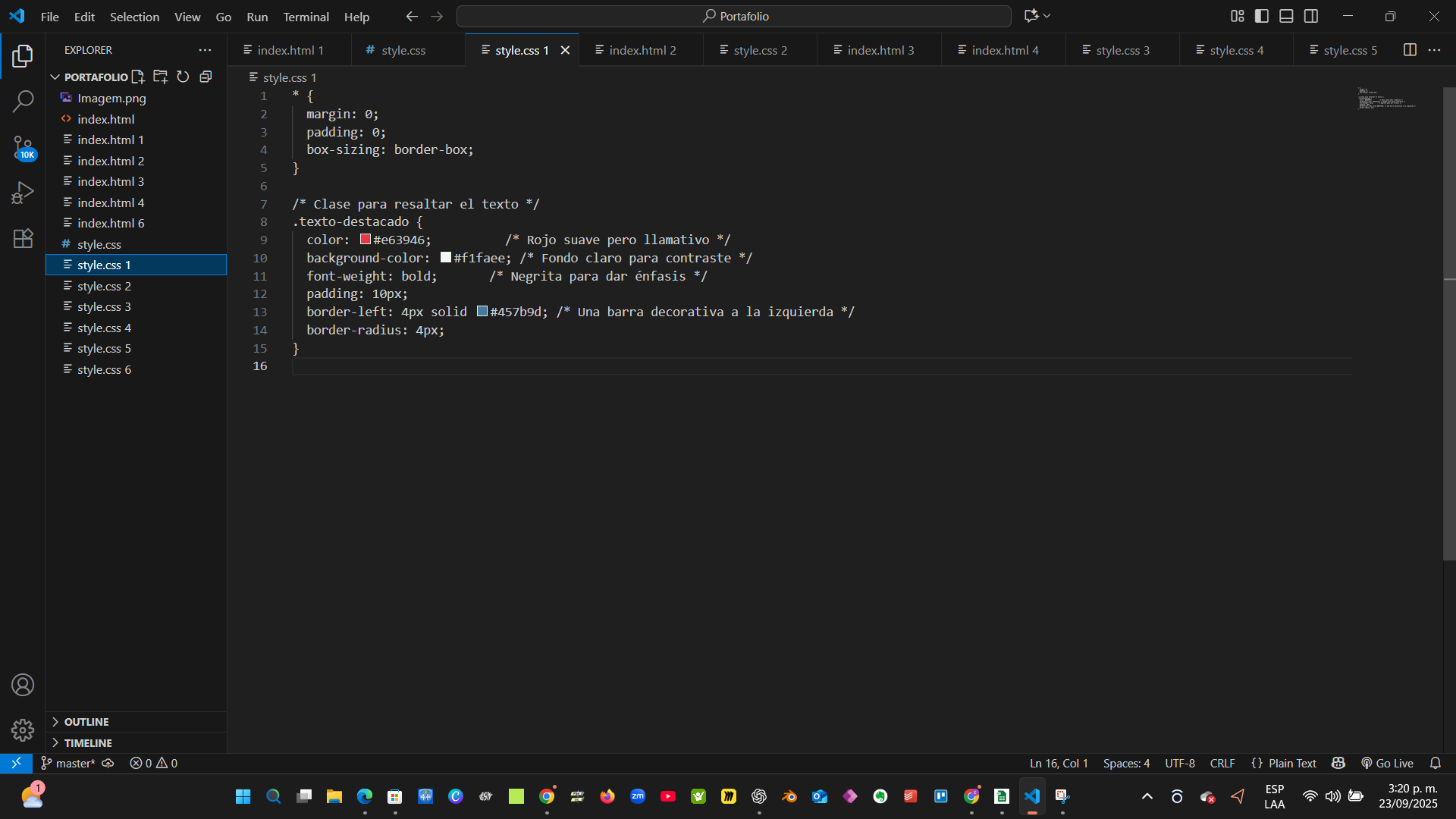Open the Terminal menu
This screenshot has width=1456, height=819.
click(306, 16)
